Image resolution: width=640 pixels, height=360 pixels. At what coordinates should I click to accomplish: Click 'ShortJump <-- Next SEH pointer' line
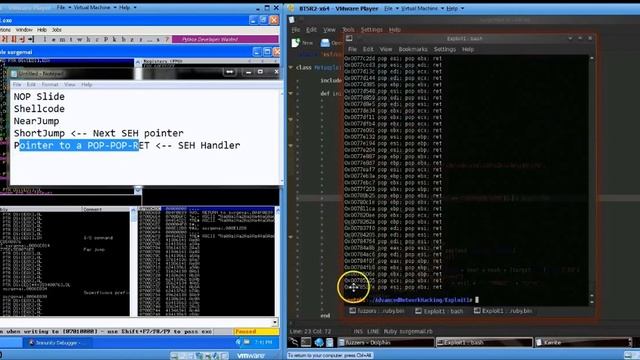[98, 133]
